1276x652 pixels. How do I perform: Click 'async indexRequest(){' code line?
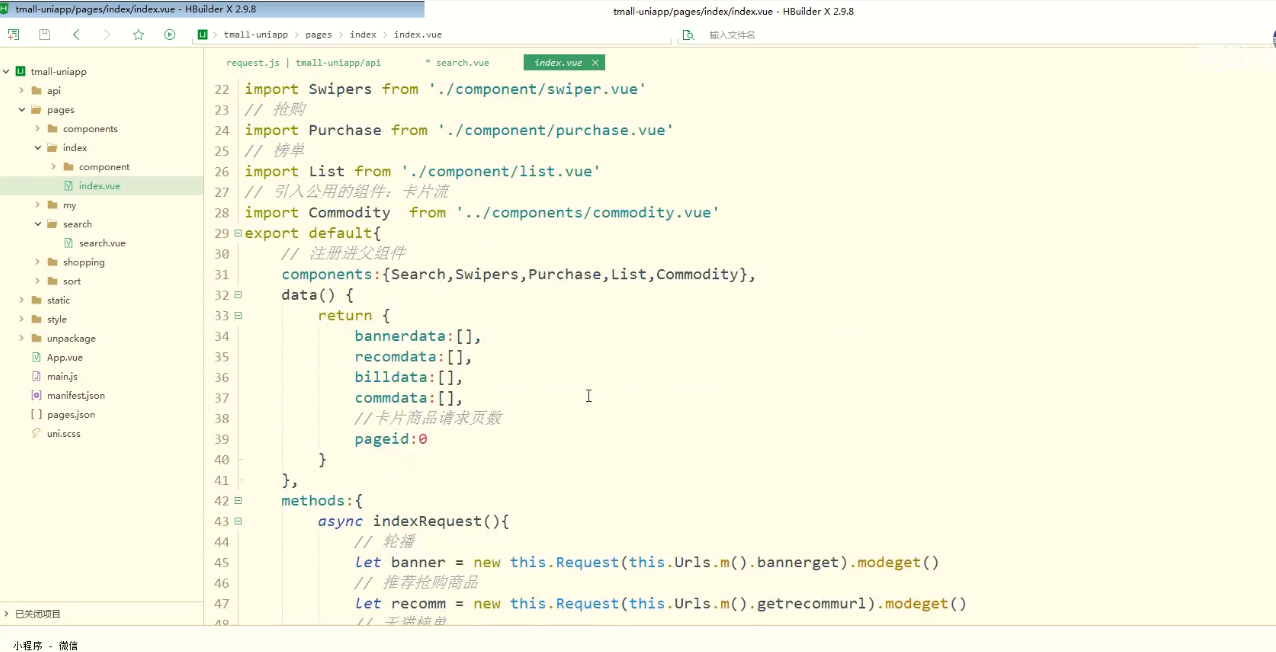click(414, 521)
